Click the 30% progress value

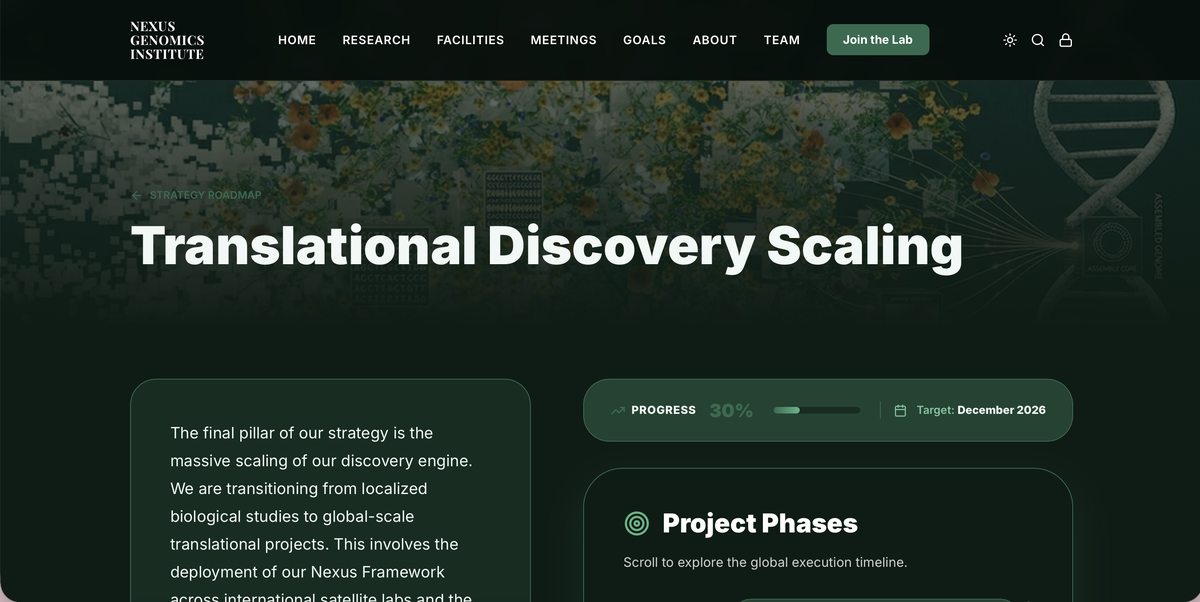click(731, 410)
